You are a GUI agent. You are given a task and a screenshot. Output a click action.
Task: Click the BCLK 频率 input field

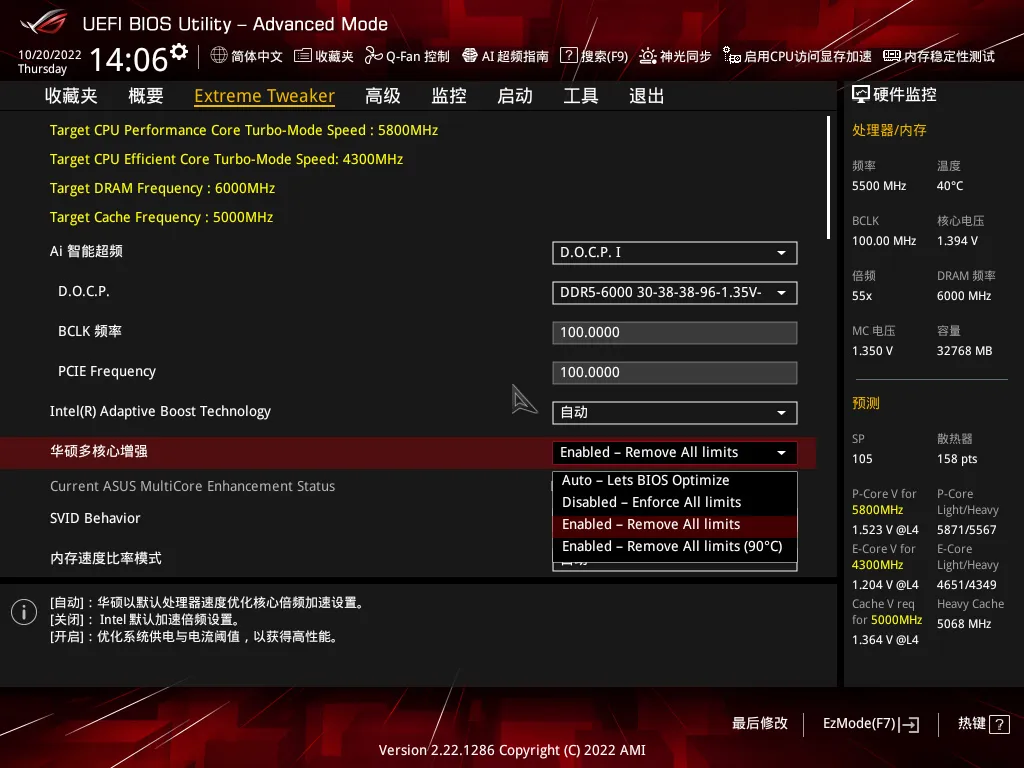pyautogui.click(x=675, y=332)
